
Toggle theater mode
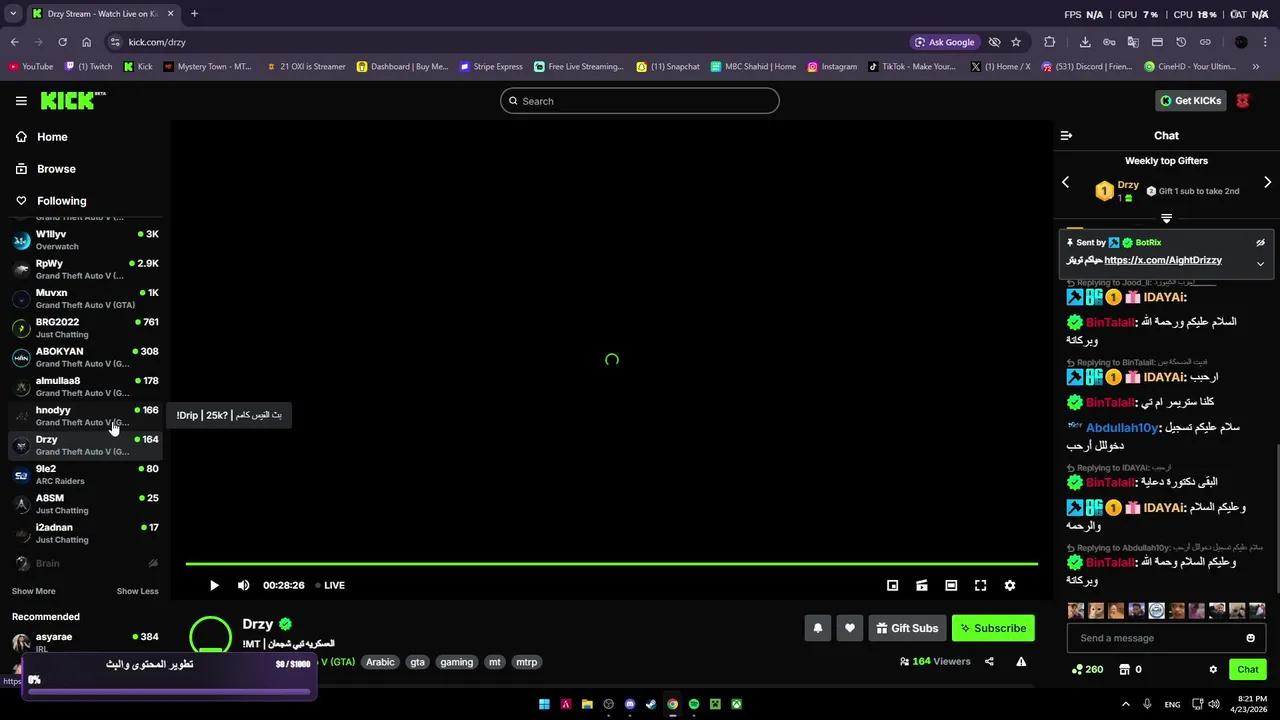click(951, 585)
